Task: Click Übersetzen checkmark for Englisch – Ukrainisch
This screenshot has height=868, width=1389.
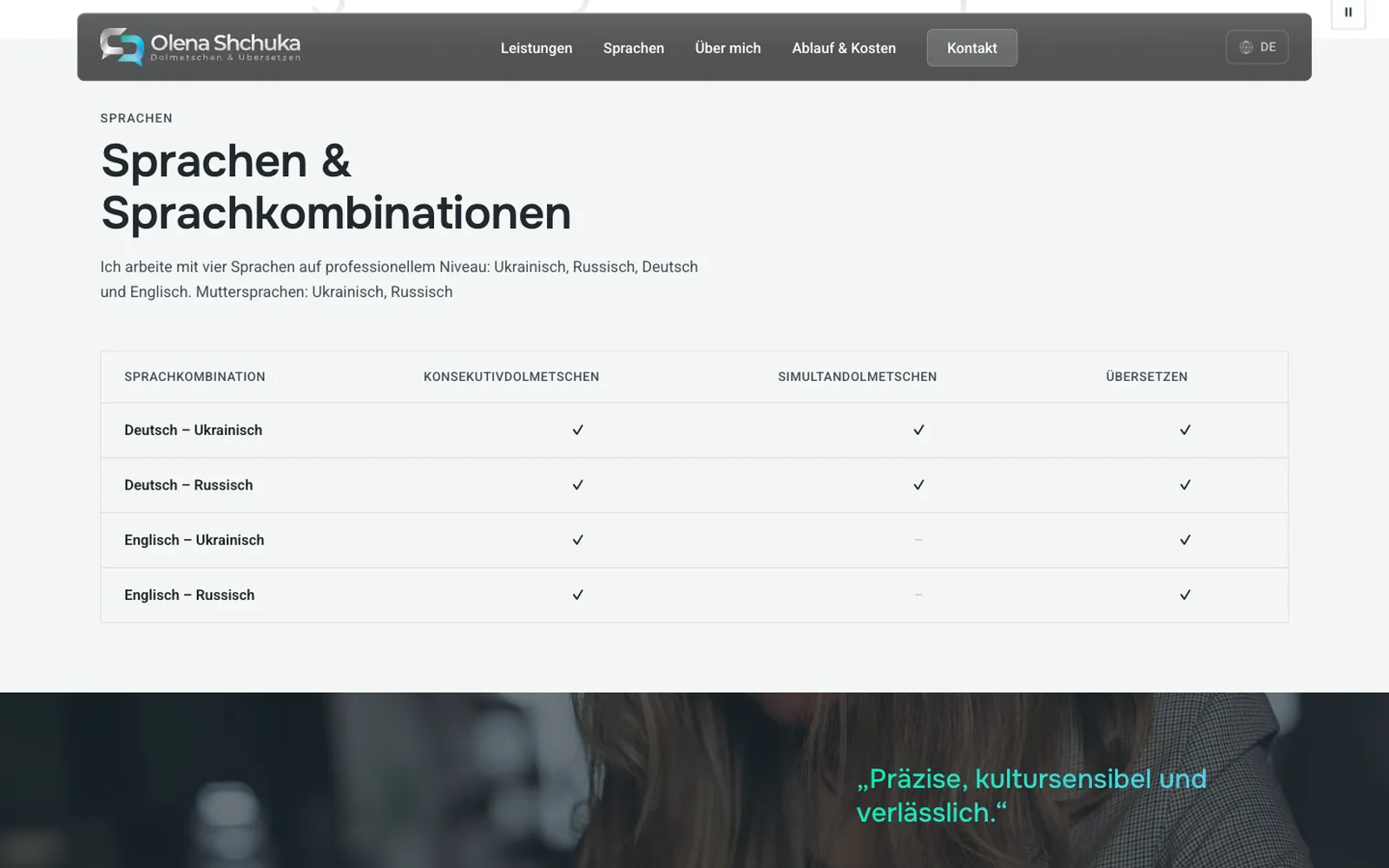Action: [x=1185, y=540]
